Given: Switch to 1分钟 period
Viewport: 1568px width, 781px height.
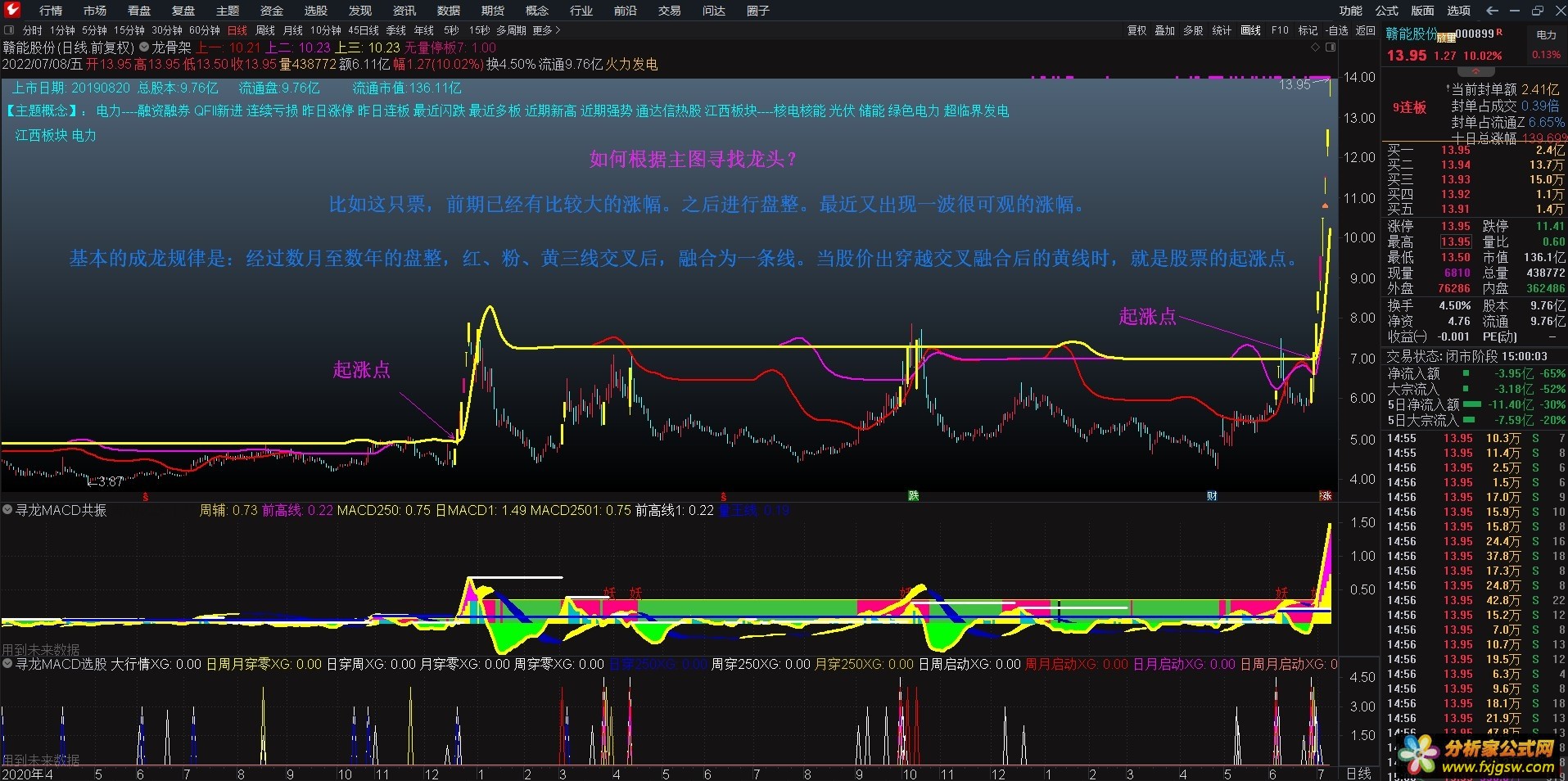Looking at the screenshot, I should (62, 30).
